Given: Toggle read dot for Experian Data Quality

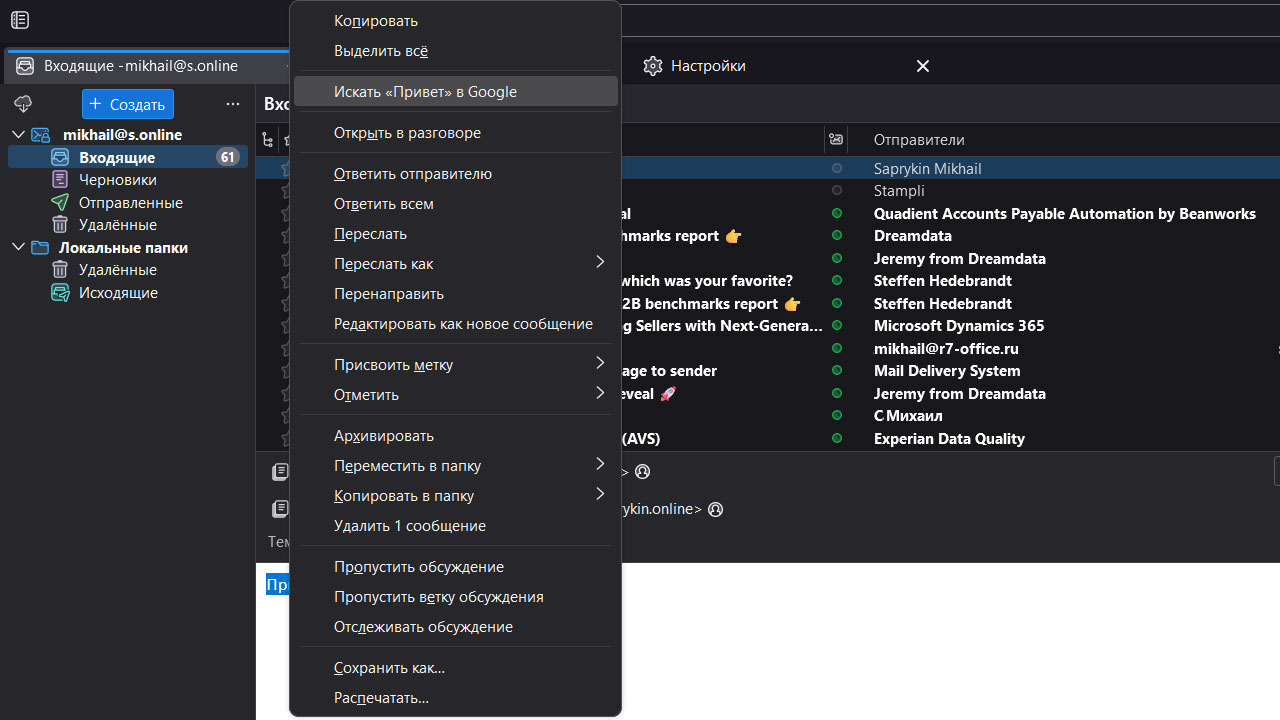Looking at the screenshot, I should point(837,439).
